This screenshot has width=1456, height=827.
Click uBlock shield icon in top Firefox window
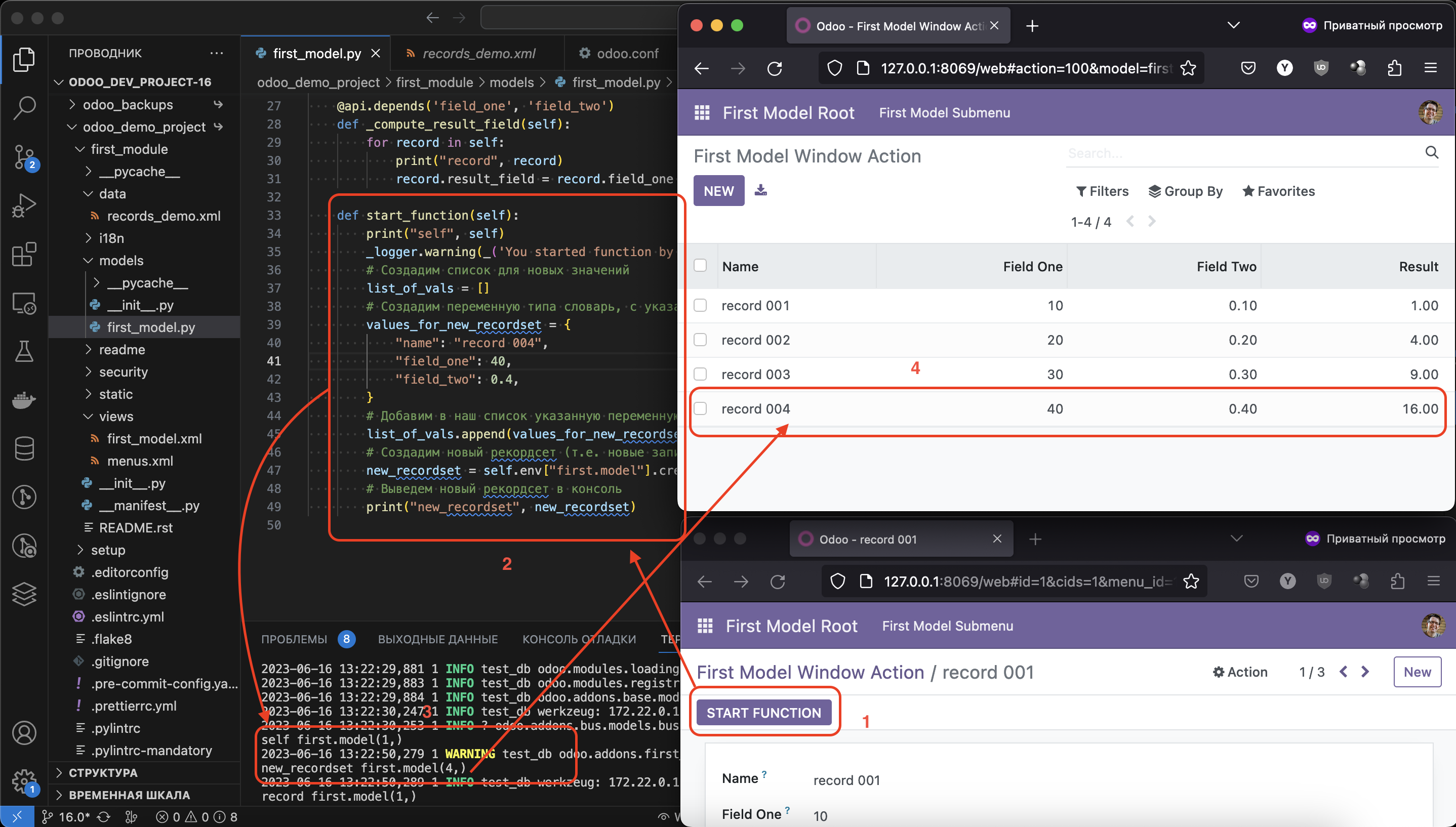[1321, 68]
